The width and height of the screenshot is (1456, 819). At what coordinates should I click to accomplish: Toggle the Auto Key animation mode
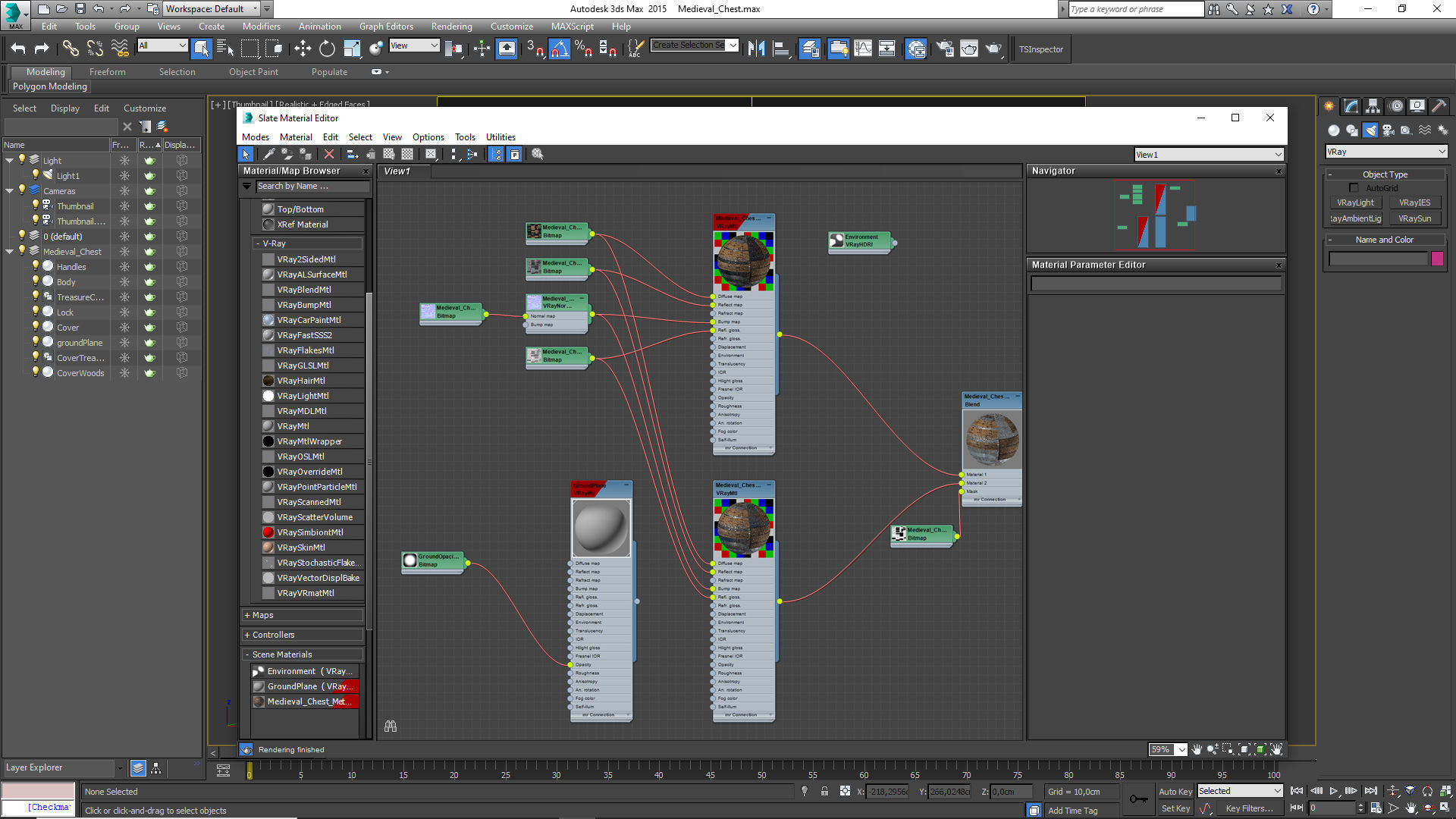point(1175,791)
